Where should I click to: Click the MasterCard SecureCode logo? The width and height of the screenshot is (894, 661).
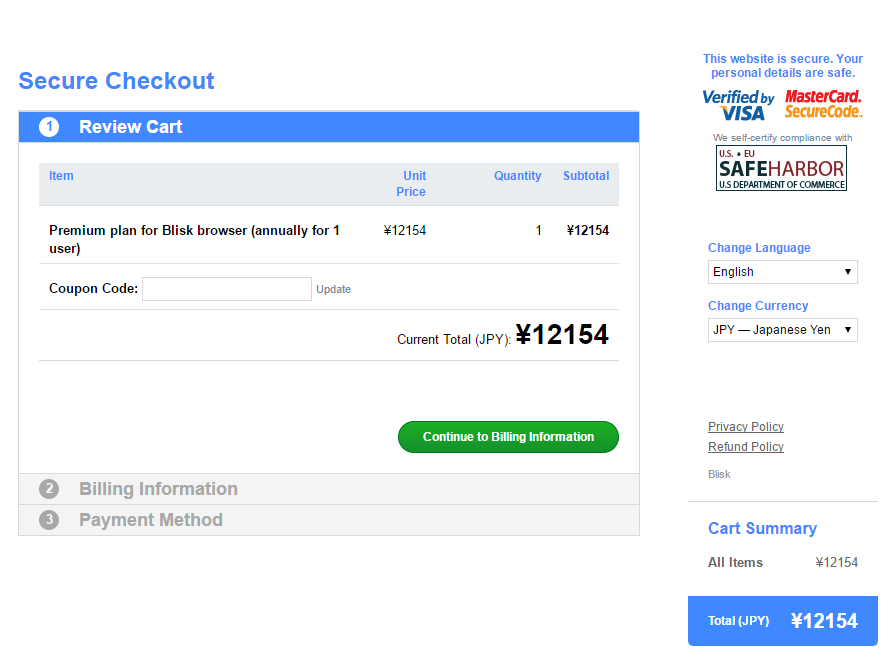tap(823, 104)
